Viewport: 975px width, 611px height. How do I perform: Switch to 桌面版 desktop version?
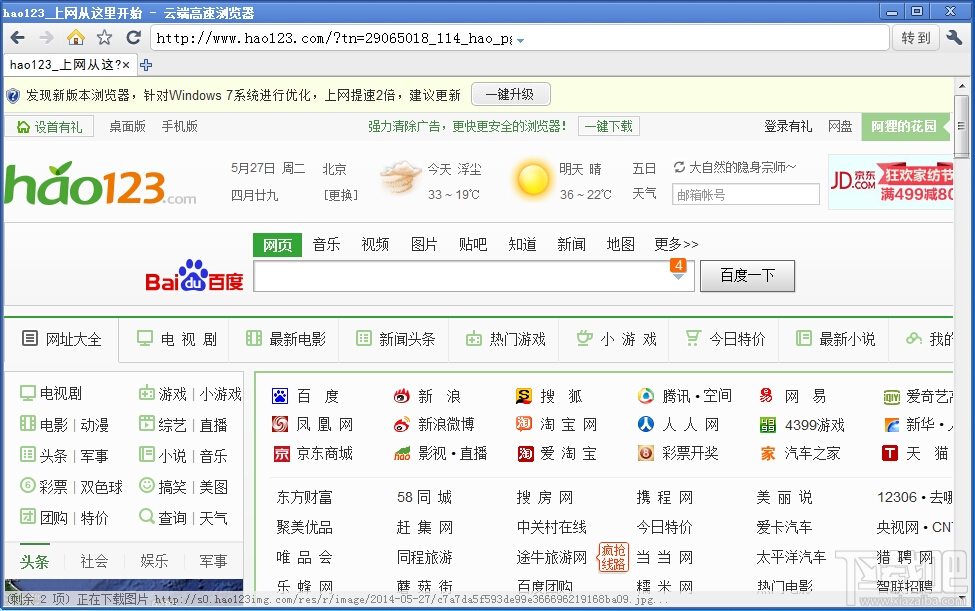[x=127, y=126]
